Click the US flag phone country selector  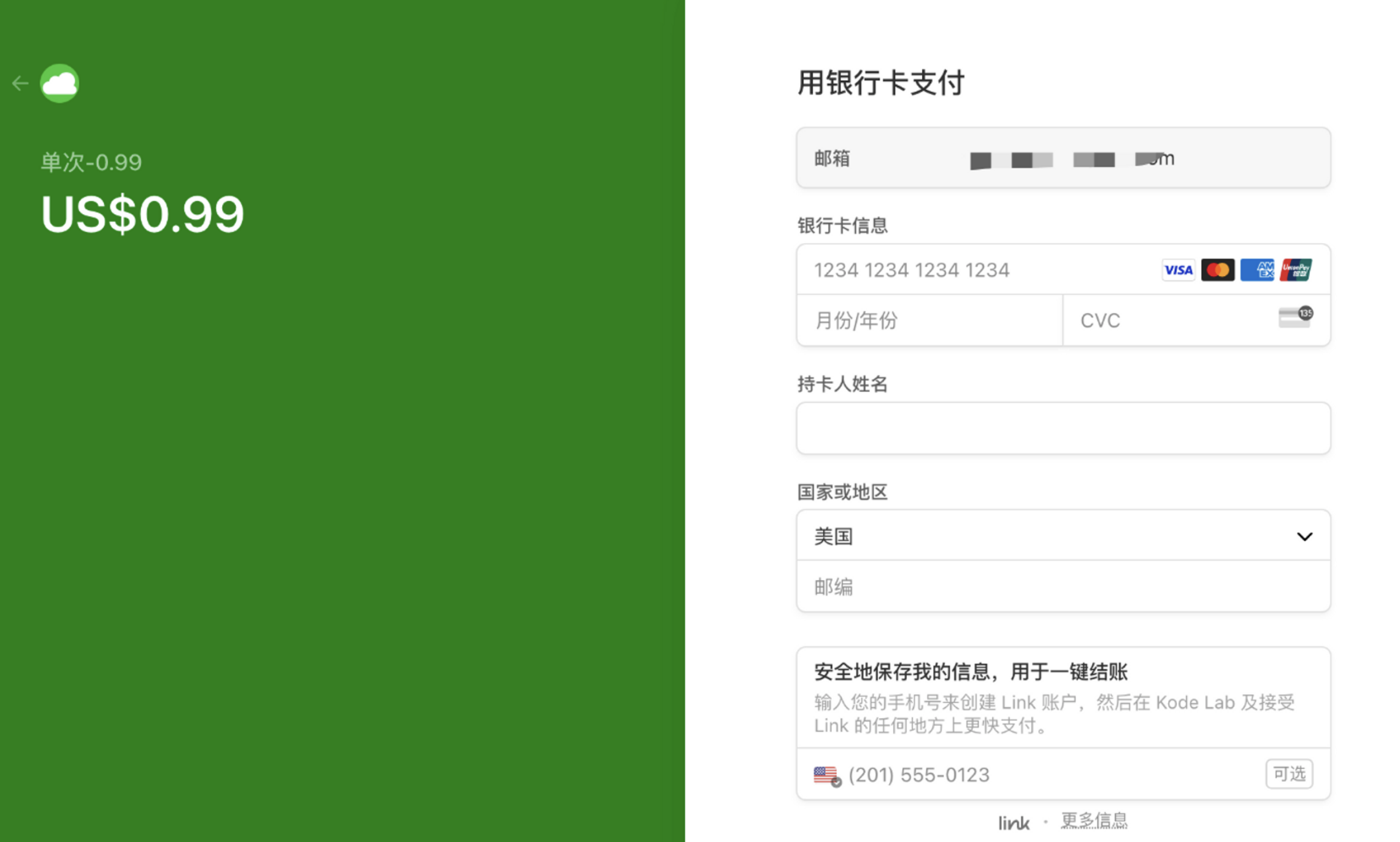[x=827, y=775]
